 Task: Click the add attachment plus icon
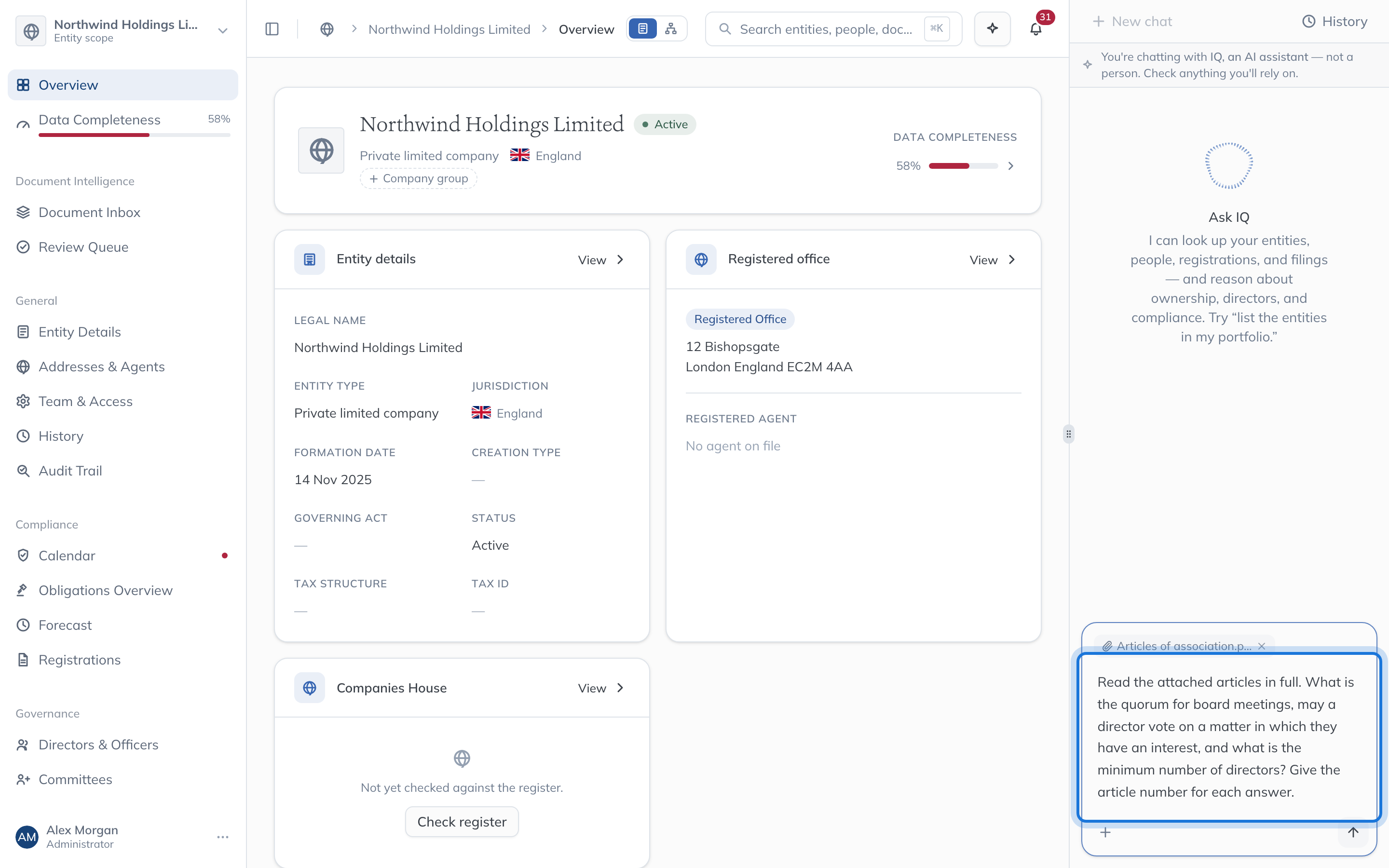pyautogui.click(x=1105, y=832)
